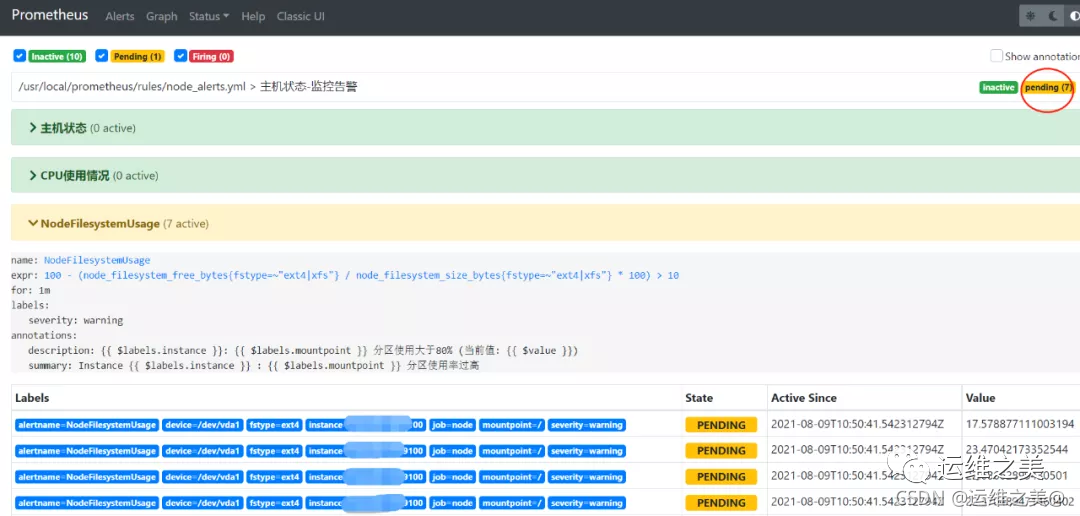Enable the Show annotations checkbox
The width and height of the screenshot is (1080, 516).
[x=996, y=56]
